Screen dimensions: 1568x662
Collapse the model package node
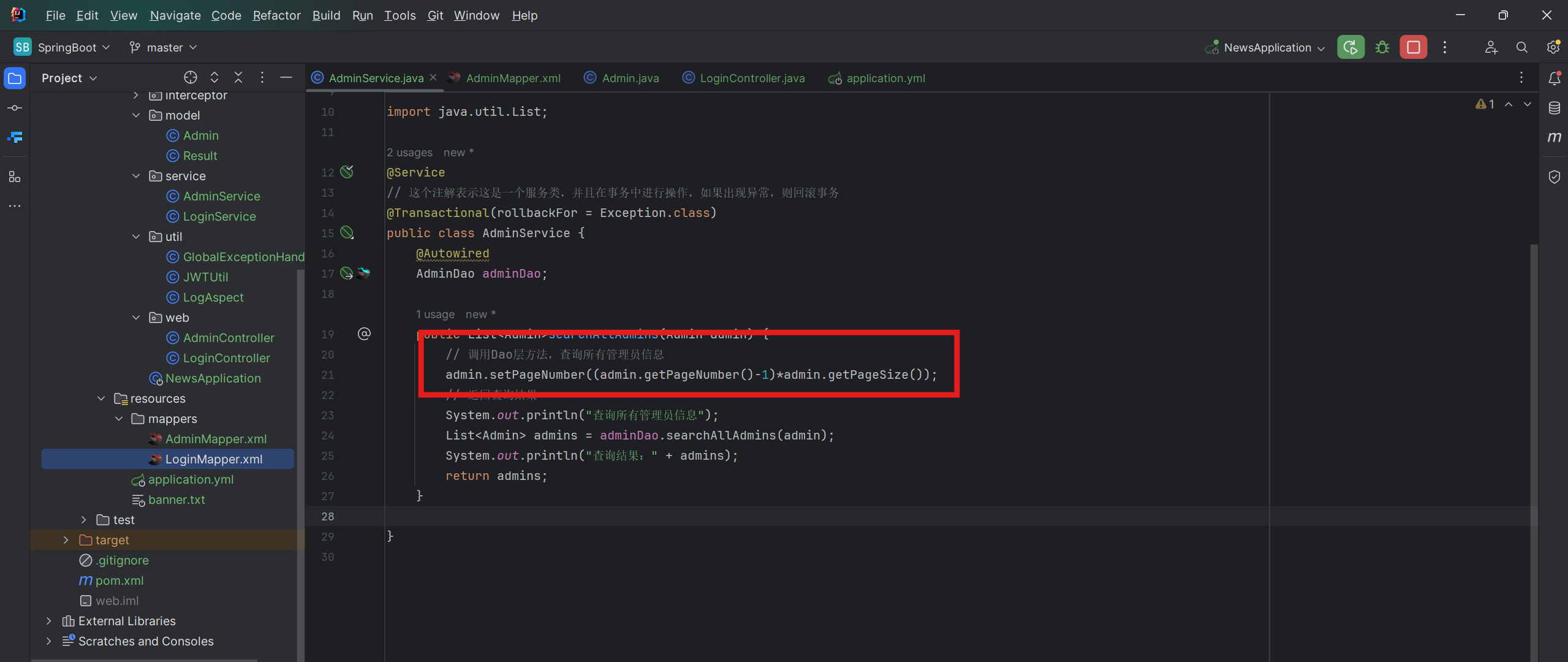click(136, 115)
